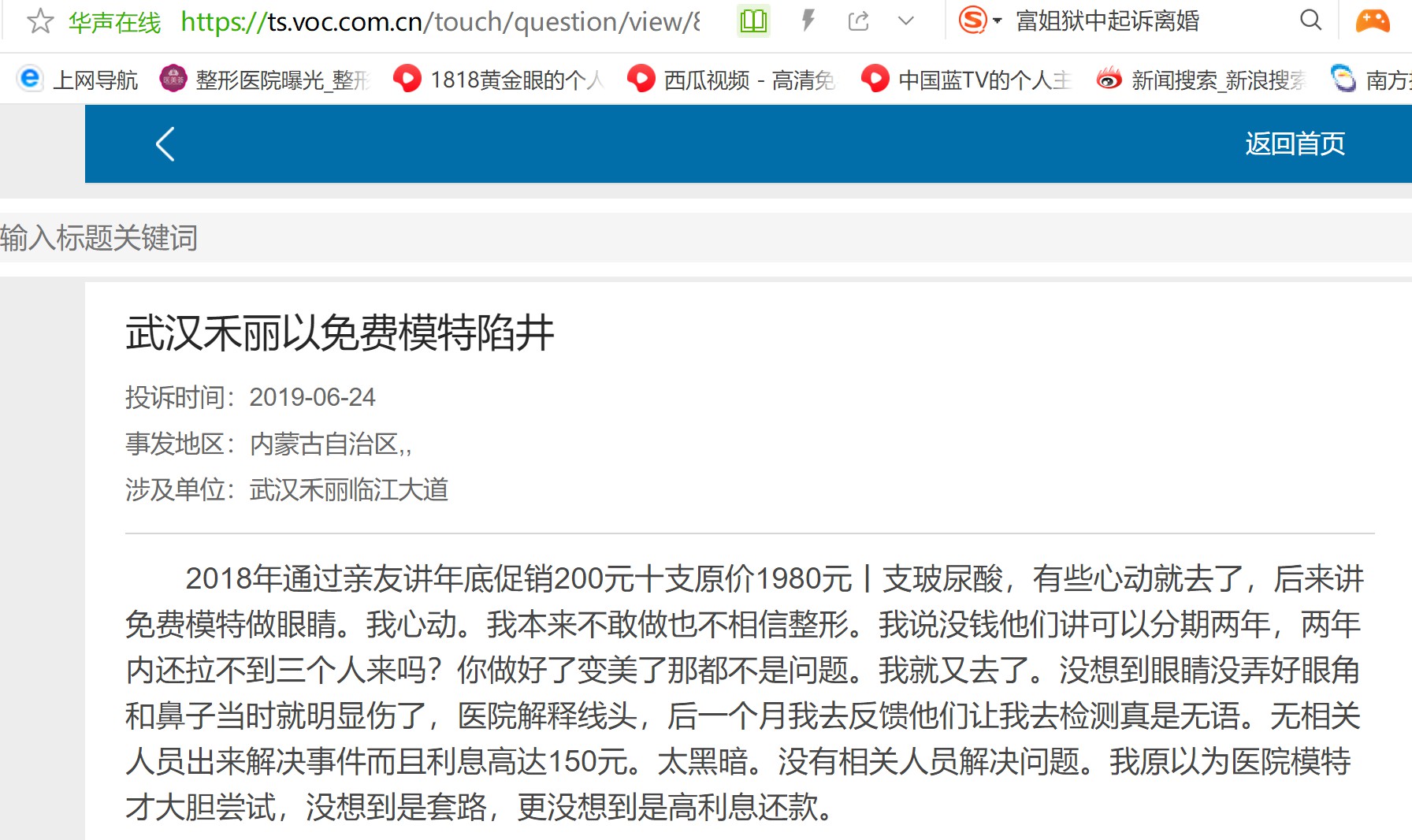Click the share page icon

tap(859, 21)
